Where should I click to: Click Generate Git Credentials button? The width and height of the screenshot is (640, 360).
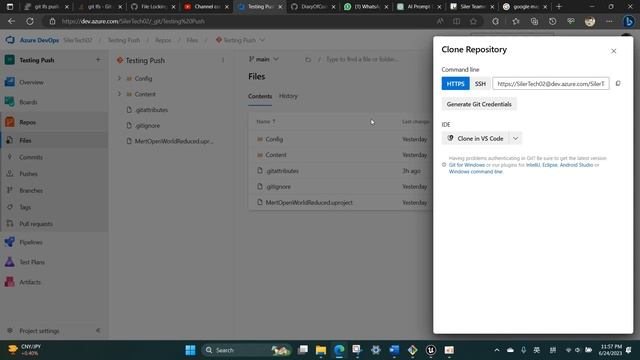(479, 104)
